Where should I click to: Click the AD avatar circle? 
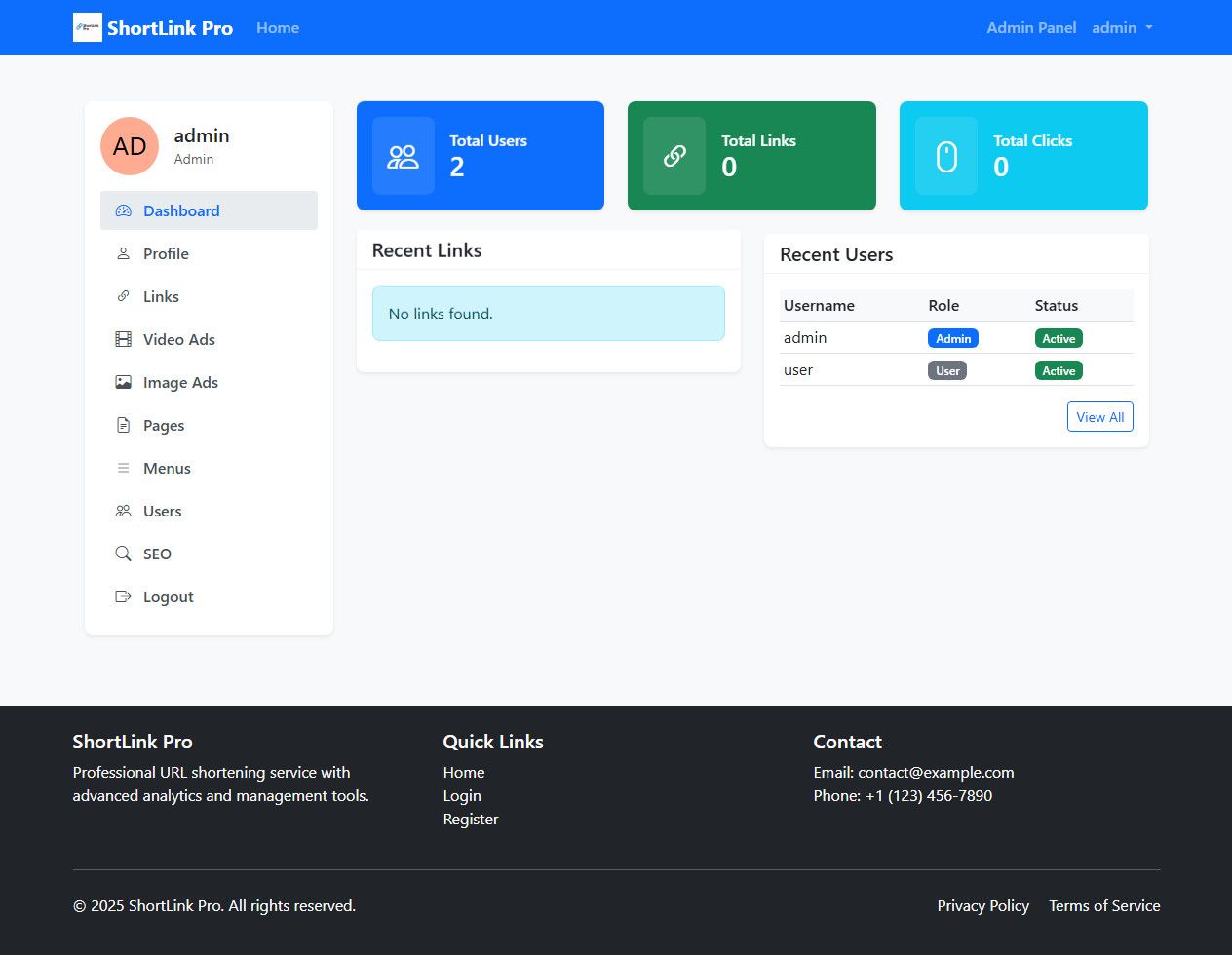pyautogui.click(x=130, y=146)
